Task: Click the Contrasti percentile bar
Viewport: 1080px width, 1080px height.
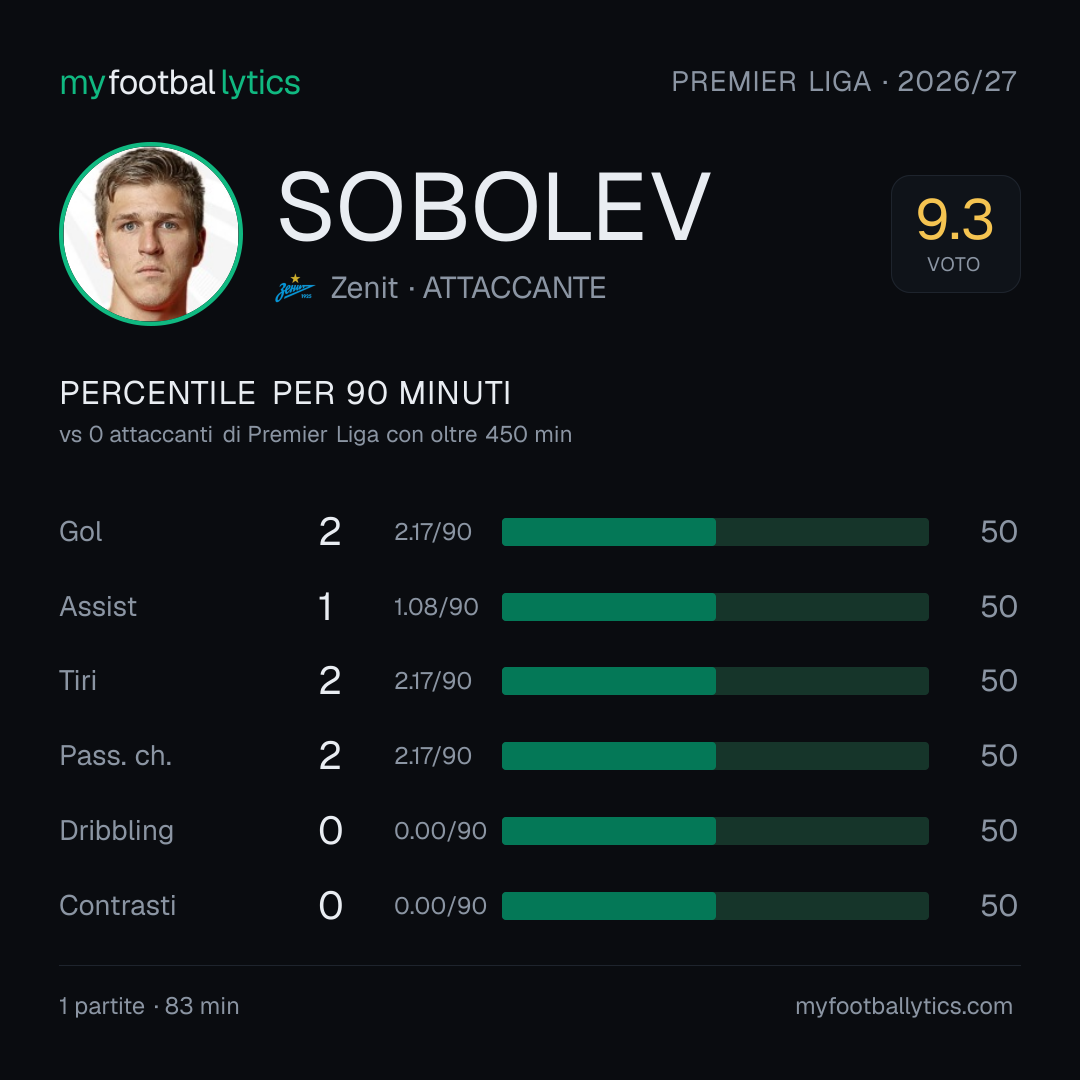Action: point(715,906)
